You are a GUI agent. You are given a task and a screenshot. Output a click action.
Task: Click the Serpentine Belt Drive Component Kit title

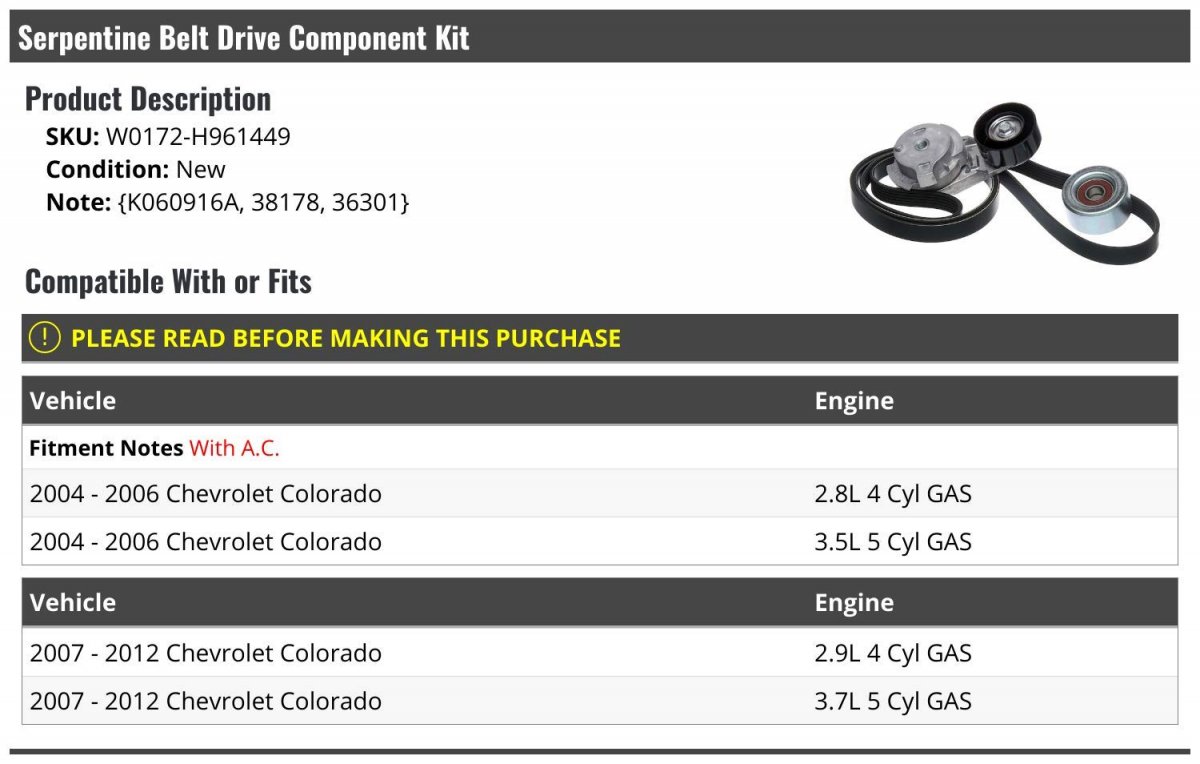tap(244, 38)
